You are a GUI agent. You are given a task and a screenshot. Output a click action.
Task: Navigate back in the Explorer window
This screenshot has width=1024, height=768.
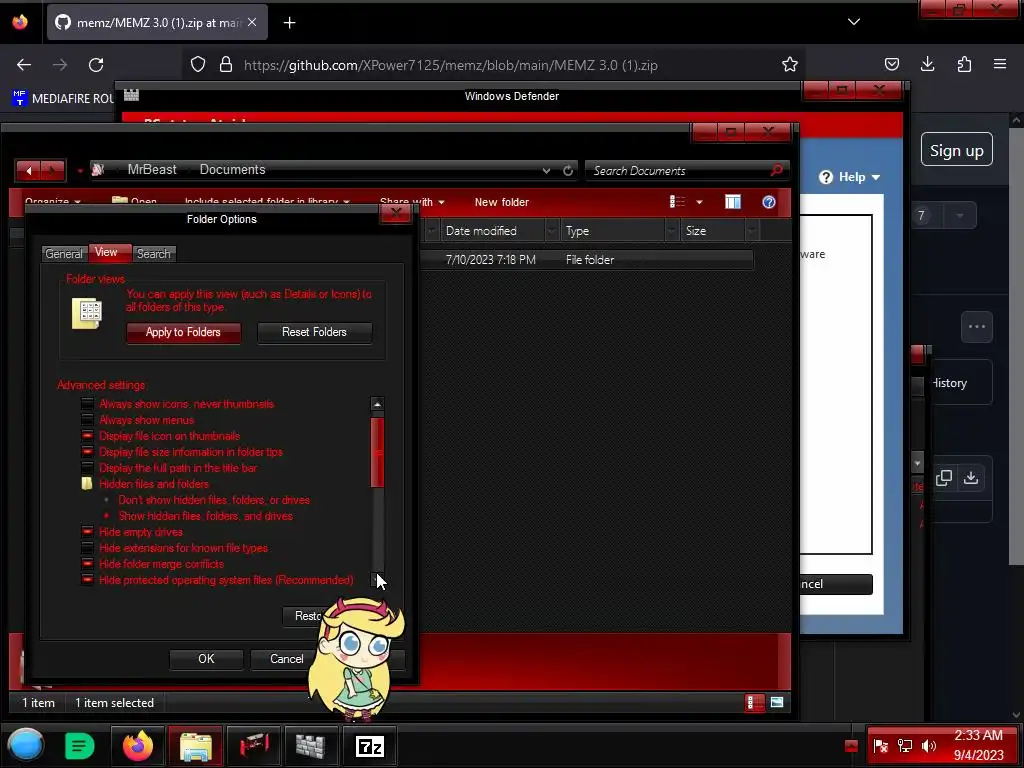click(29, 171)
